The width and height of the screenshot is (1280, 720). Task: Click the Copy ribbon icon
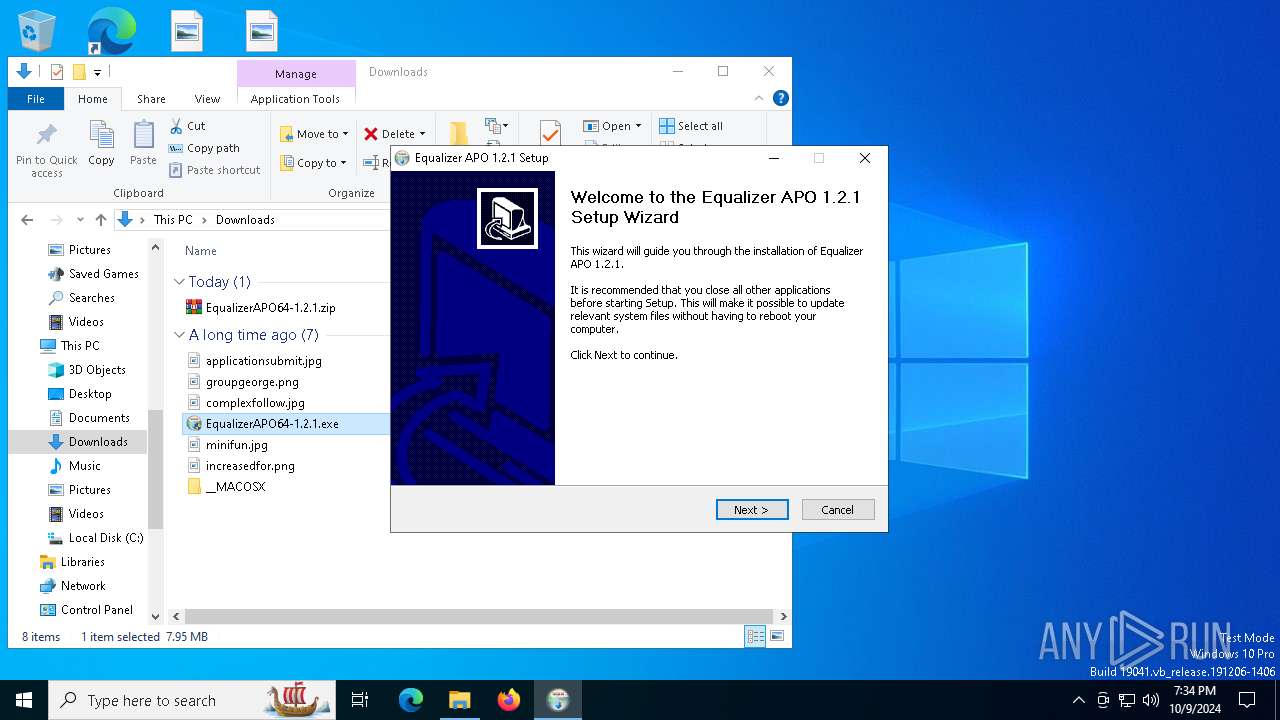(101, 144)
